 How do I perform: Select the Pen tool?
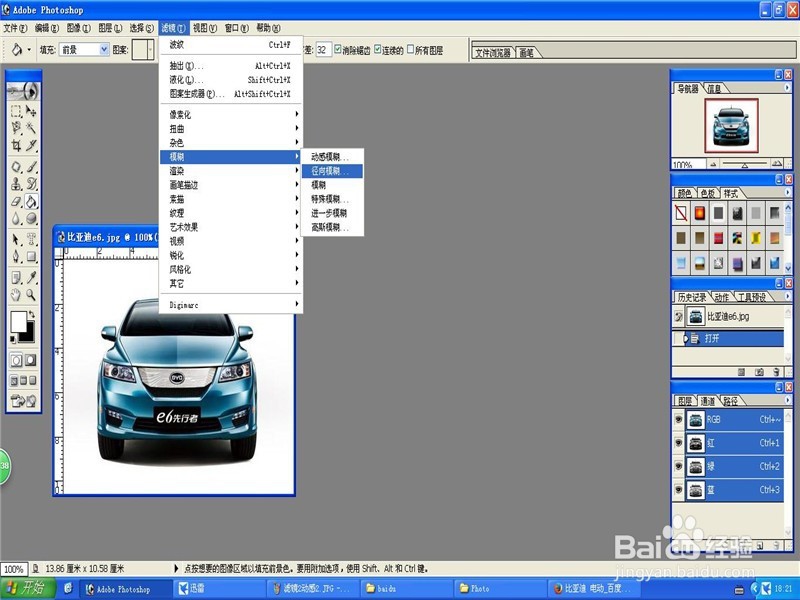click(x=16, y=256)
